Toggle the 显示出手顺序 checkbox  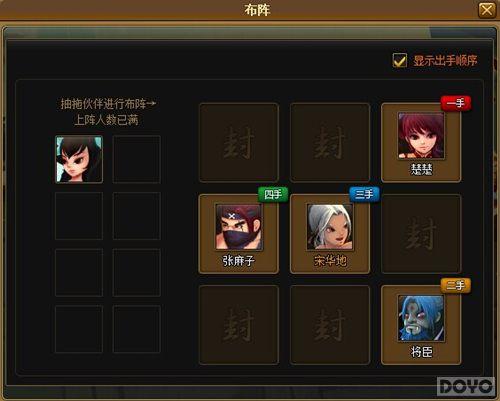point(400,60)
